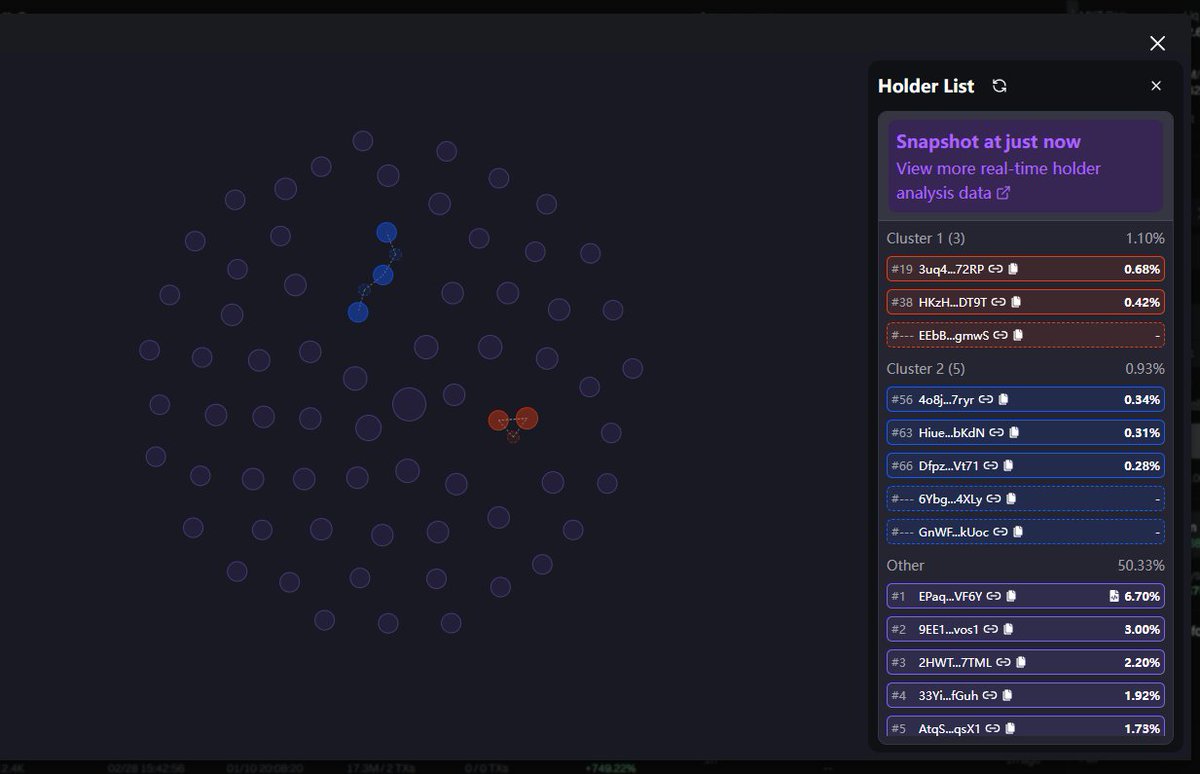Select holder address text 33Yi...fGuh

[x=948, y=695]
